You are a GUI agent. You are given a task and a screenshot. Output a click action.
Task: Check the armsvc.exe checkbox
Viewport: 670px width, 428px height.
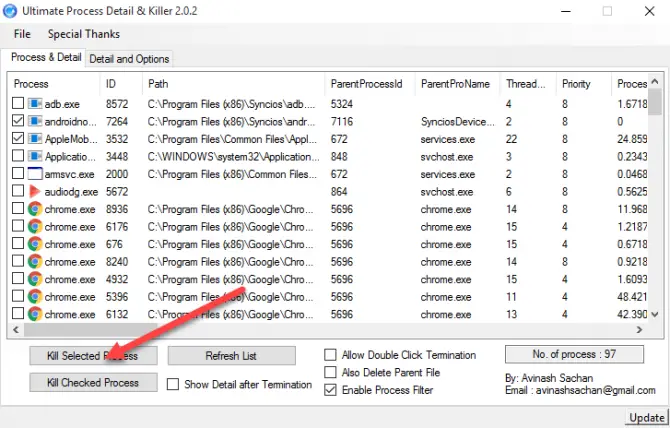tap(18, 173)
